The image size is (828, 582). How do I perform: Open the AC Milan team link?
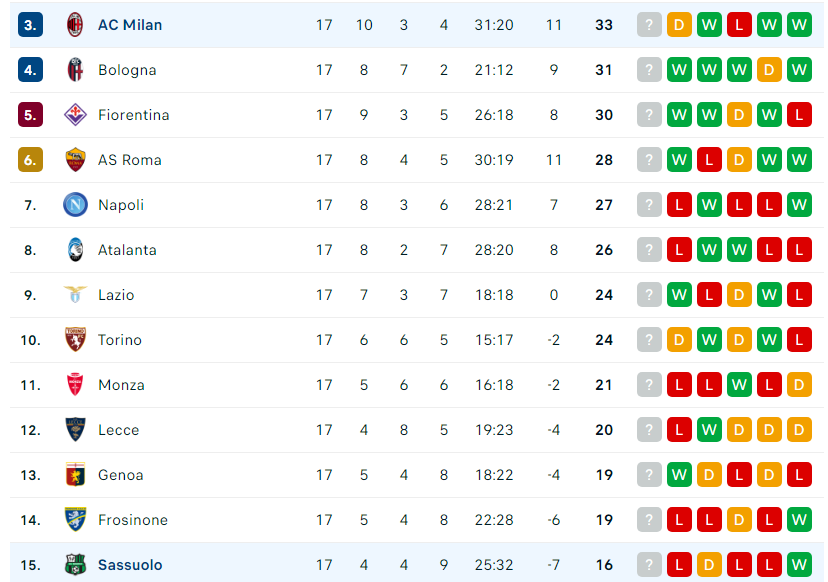(130, 25)
